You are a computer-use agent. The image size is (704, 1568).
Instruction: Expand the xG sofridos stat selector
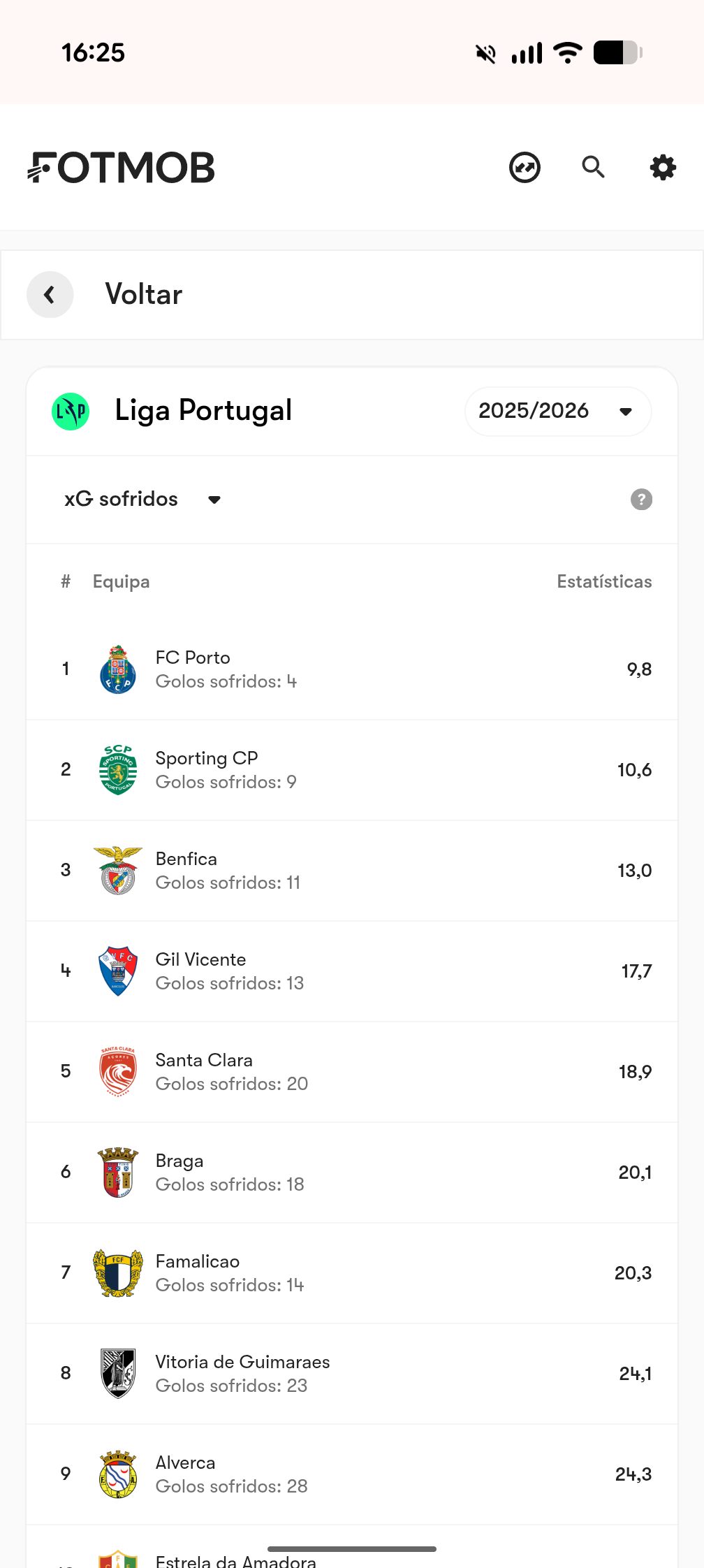click(x=142, y=500)
